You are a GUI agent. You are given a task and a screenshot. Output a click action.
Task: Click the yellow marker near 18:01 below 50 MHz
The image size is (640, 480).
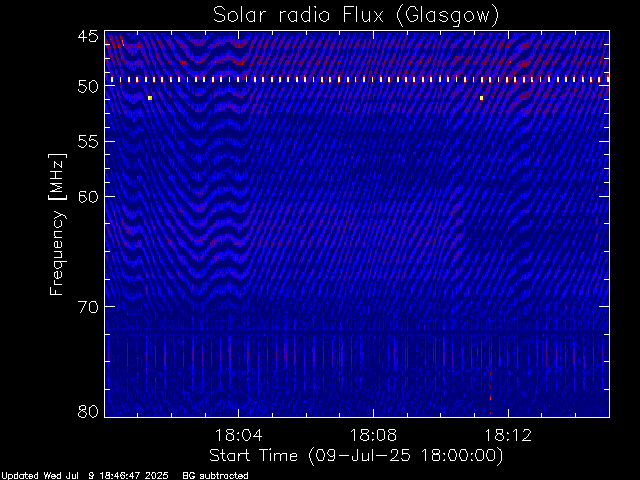[x=150, y=98]
